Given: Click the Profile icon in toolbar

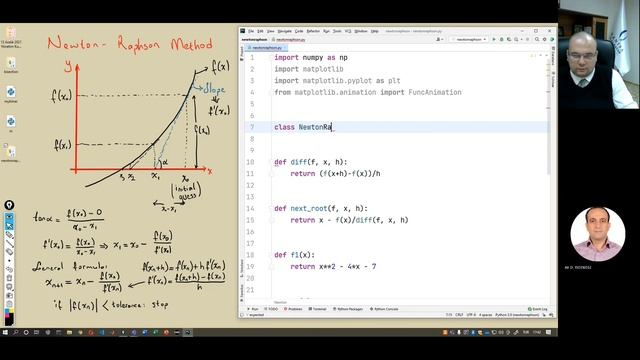Looking at the screenshot, I should [x=517, y=40].
